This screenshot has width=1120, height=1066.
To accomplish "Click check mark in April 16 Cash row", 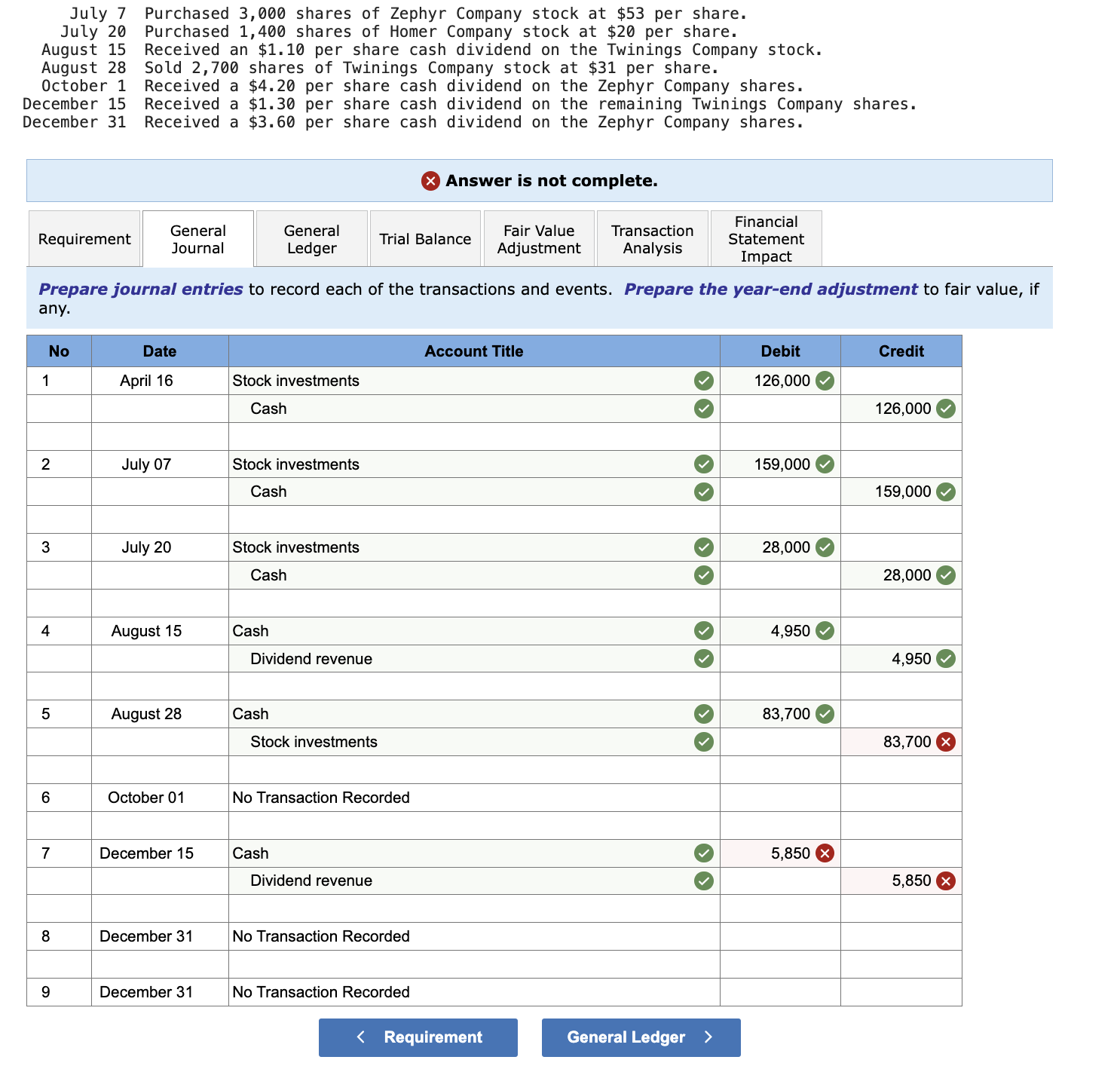I will pos(704,409).
